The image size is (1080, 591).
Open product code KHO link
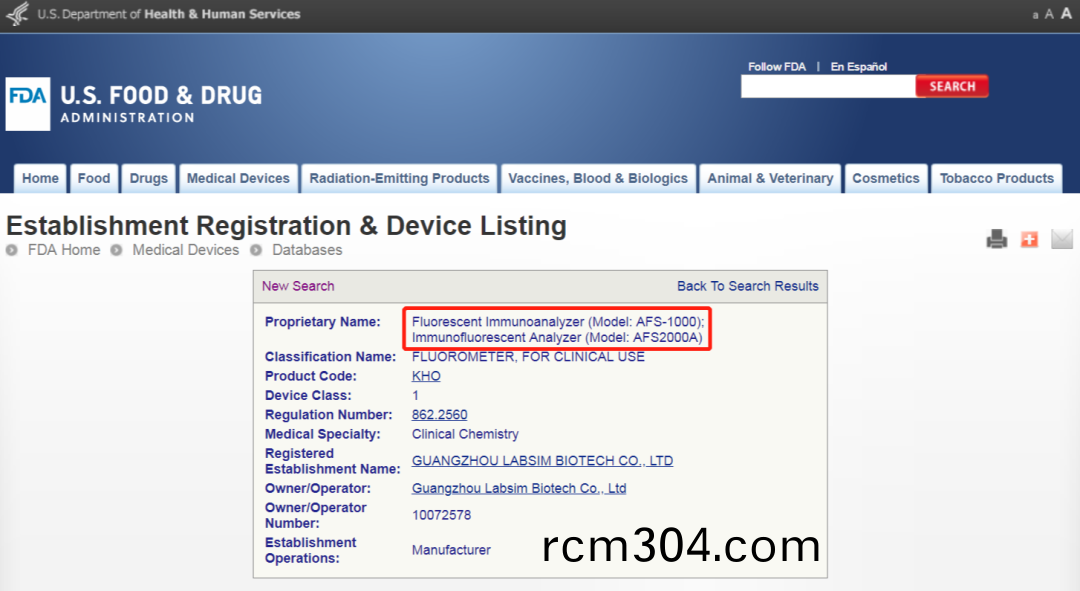[426, 376]
